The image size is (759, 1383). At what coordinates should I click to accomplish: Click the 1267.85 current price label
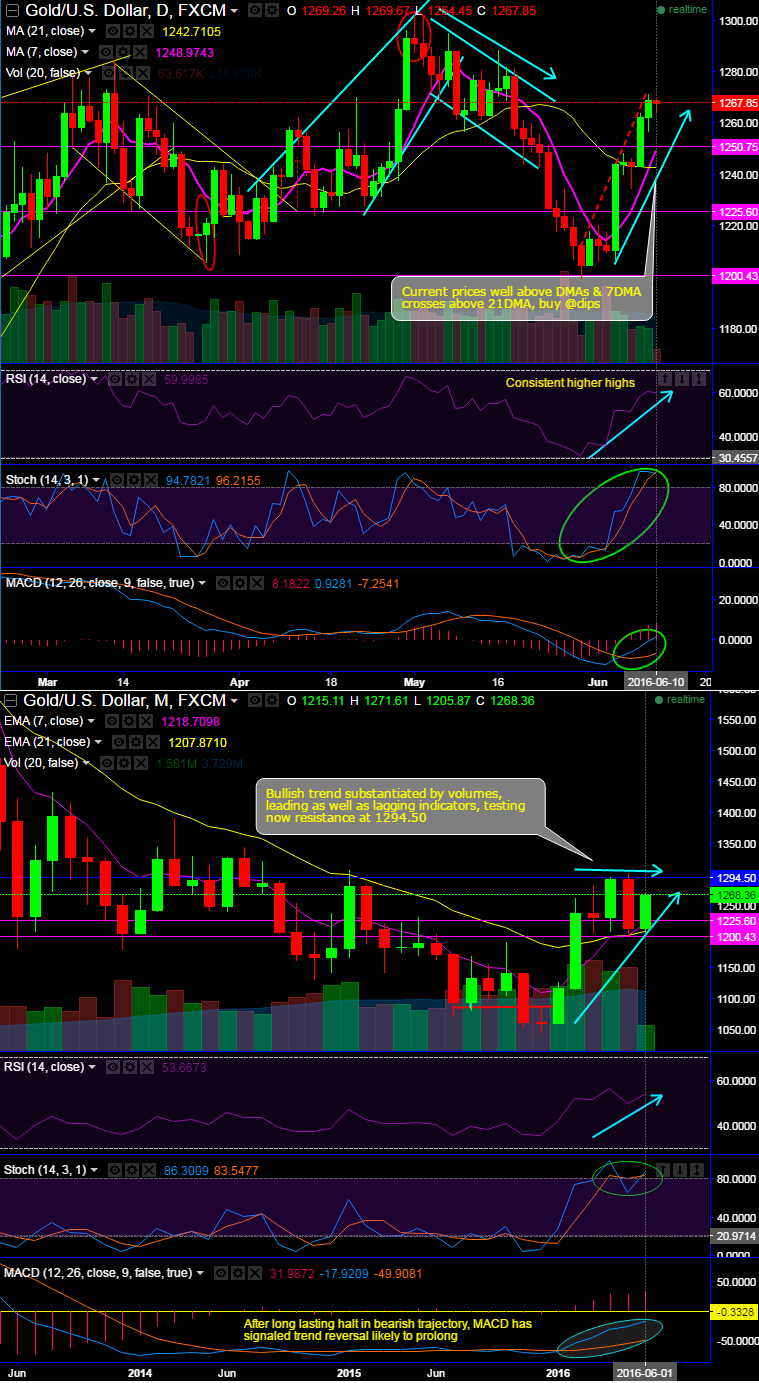[733, 102]
